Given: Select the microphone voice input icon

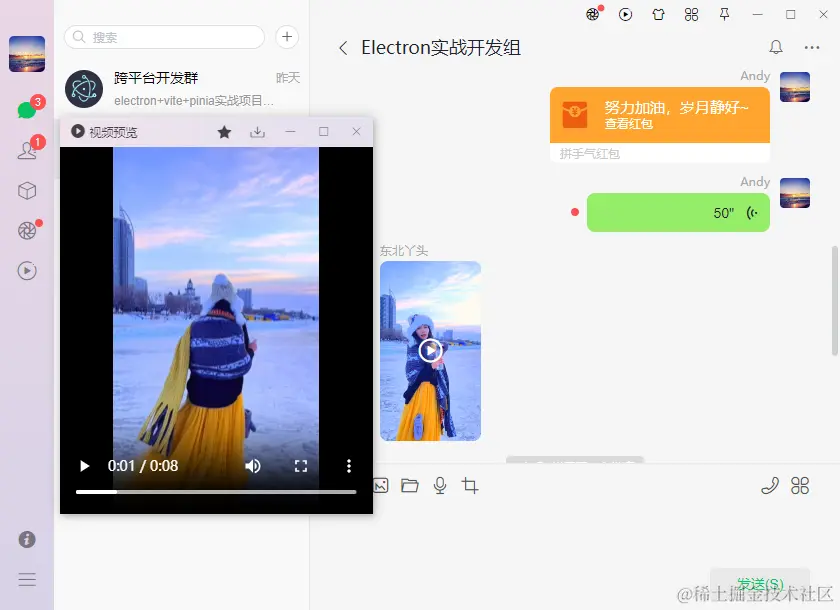Looking at the screenshot, I should 440,485.
